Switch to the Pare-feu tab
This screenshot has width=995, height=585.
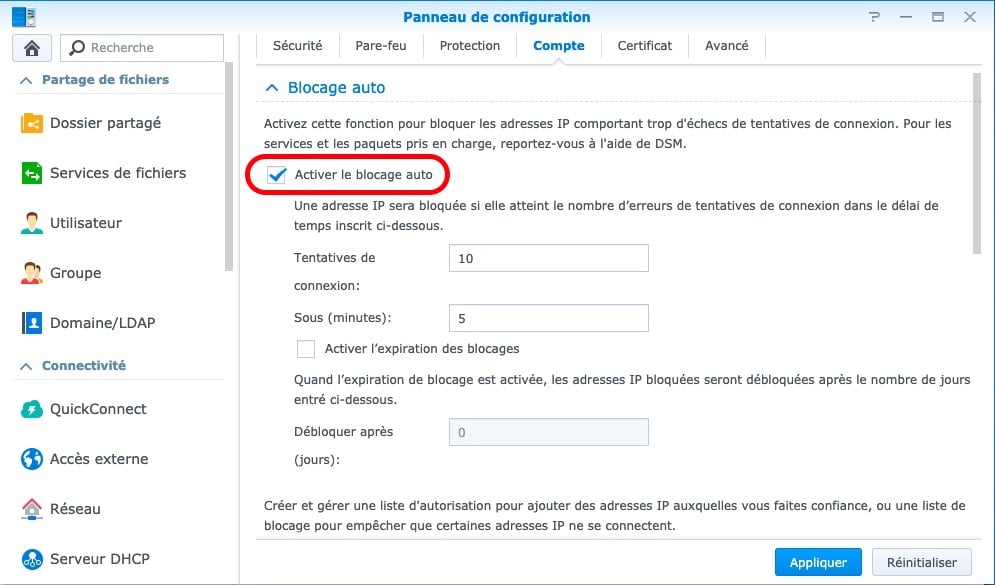(381, 46)
